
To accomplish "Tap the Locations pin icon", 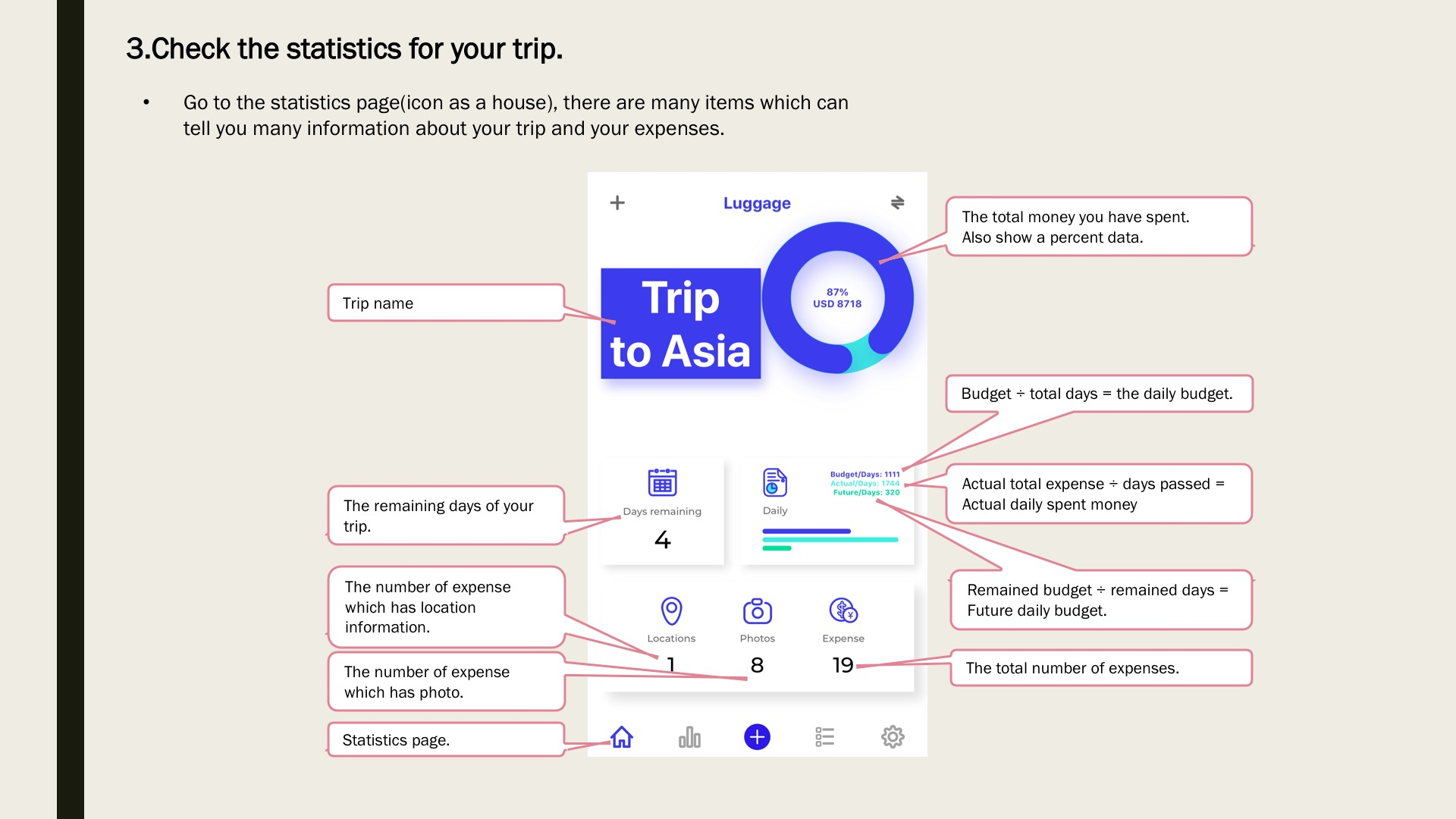I will coord(671,610).
